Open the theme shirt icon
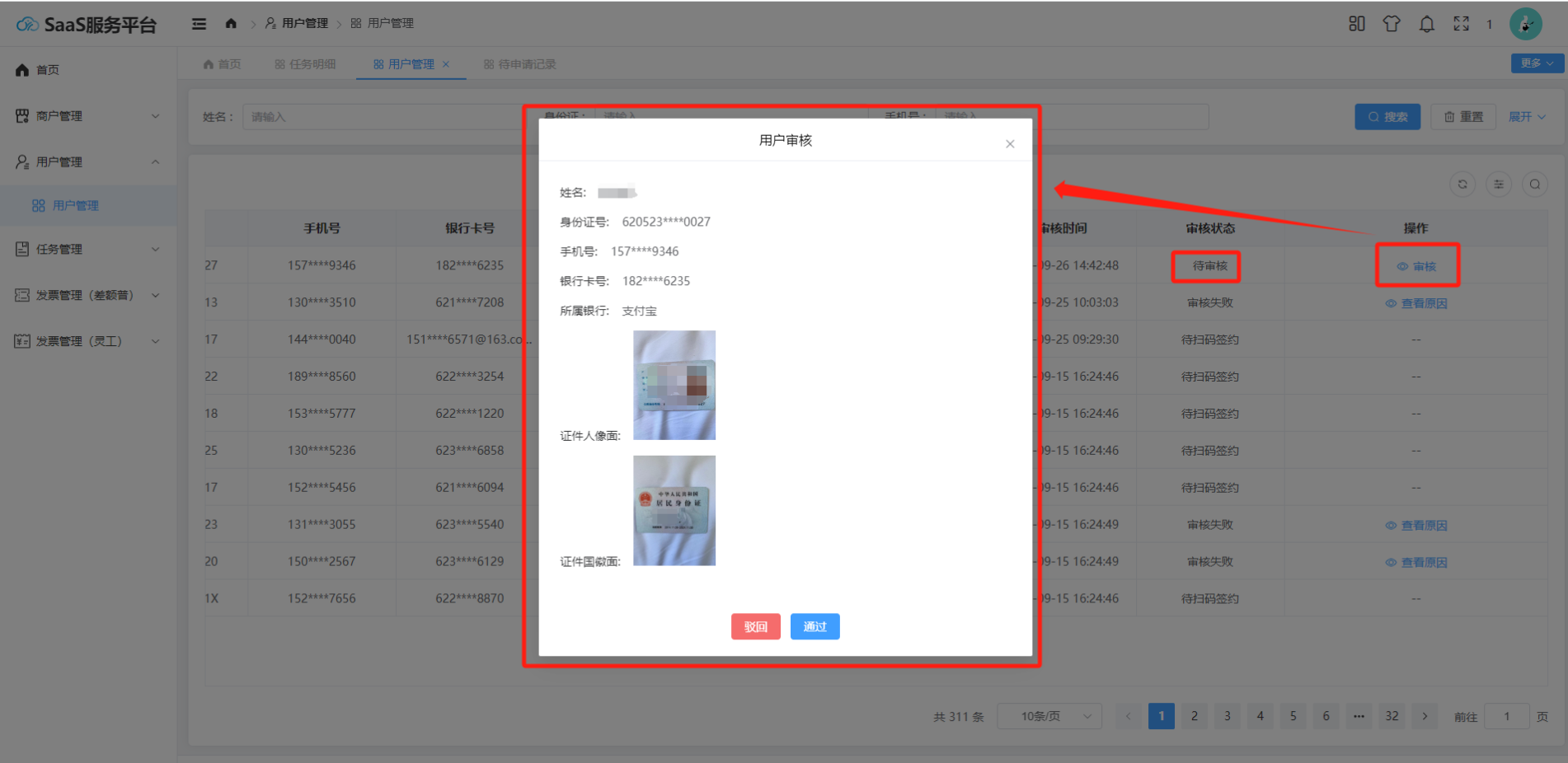 [x=1392, y=24]
